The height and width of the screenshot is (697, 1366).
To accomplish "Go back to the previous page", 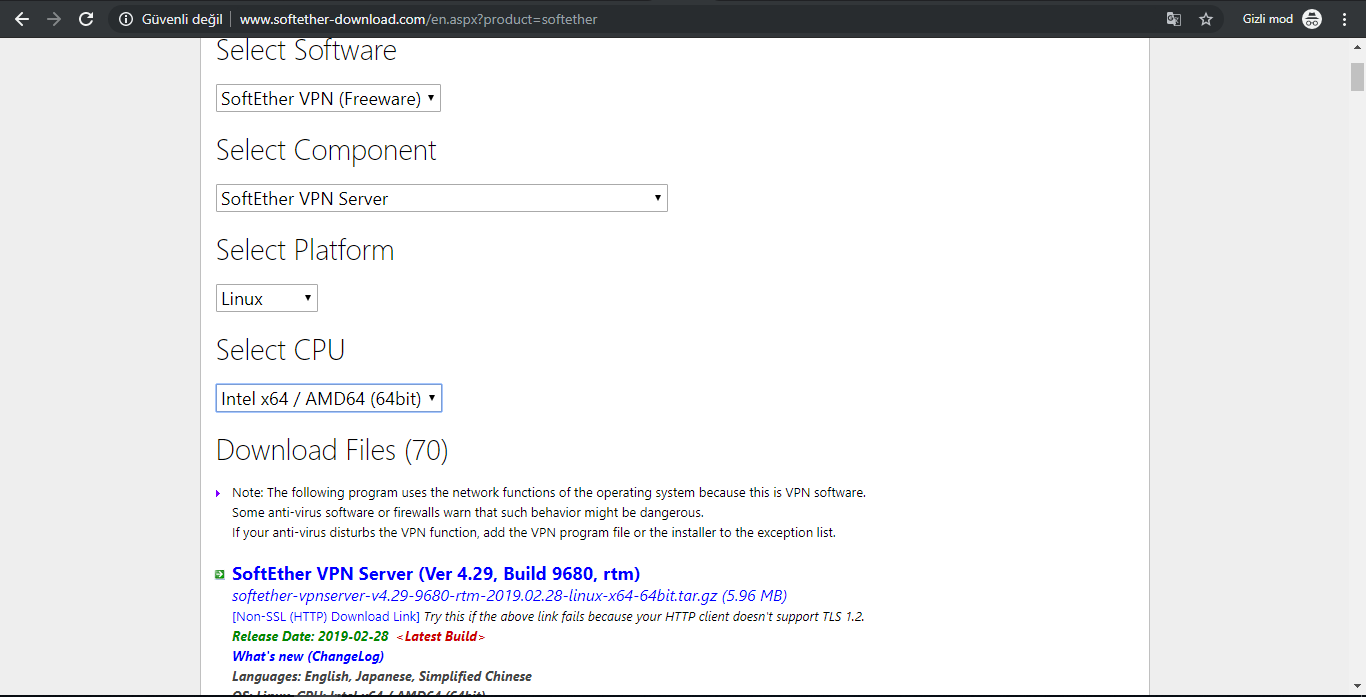I will pos(22,19).
